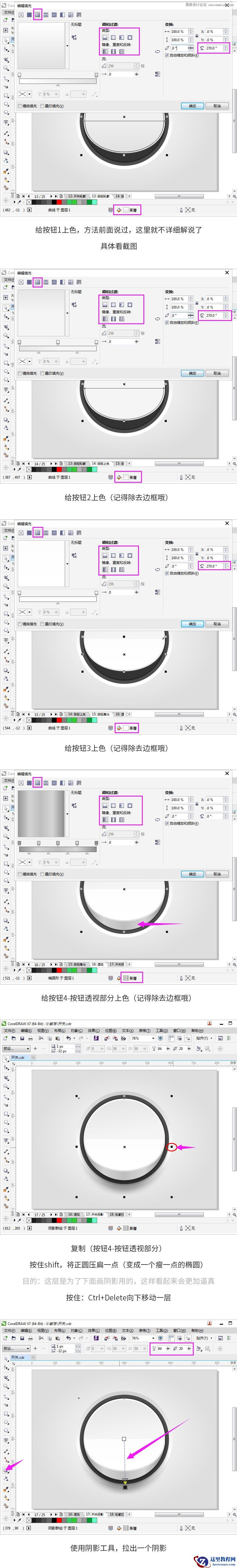Click 270.0° rotation stepper in dialog over page 13 / 25
Image resolution: width=237 pixels, height=1568 pixels.
click(226, 47)
